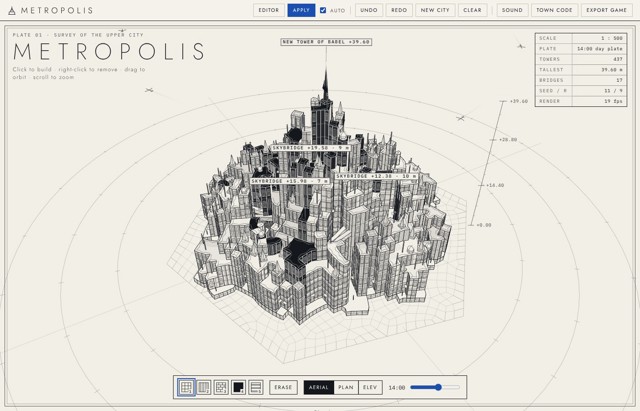
Task: Click the tall Tower of Babel spire
Action: point(325,84)
